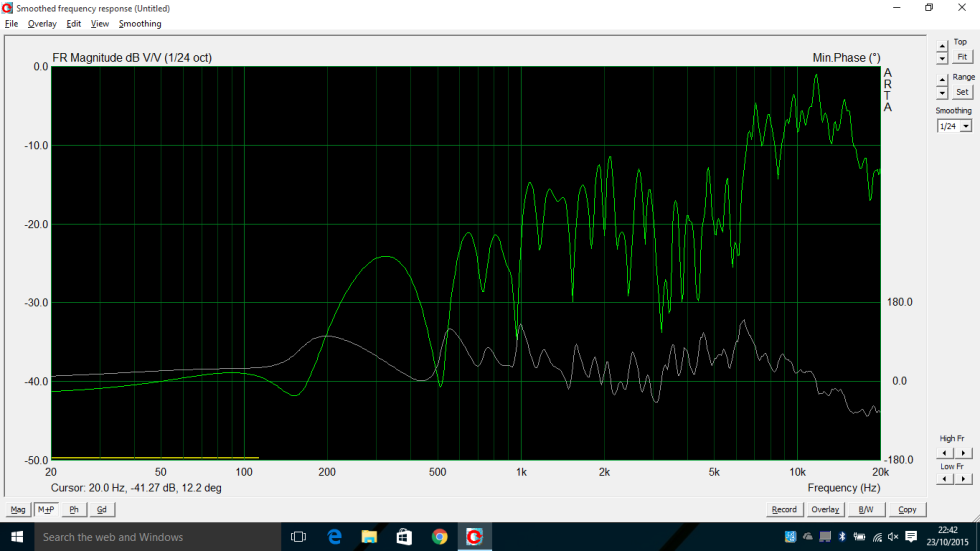Open Microsoft Edge from the taskbar
This screenshot has height=551, width=980.
coord(333,537)
